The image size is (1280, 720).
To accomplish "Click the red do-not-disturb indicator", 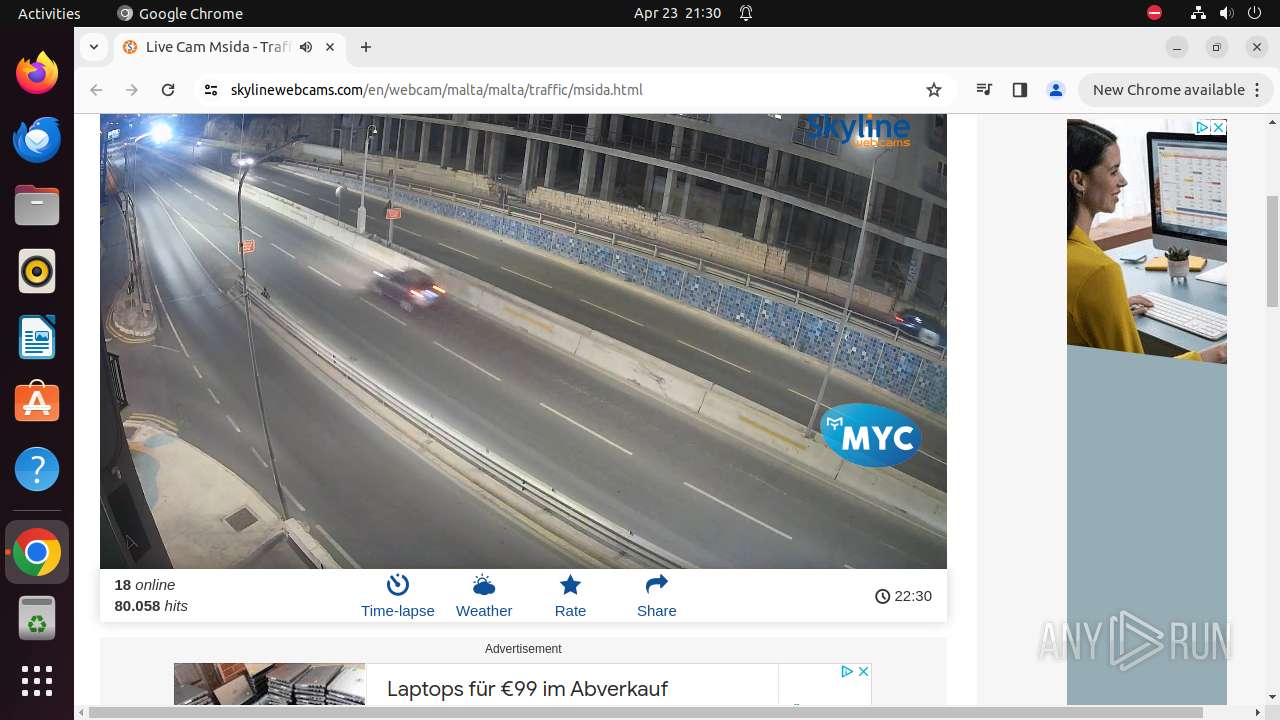I will click(x=1154, y=13).
